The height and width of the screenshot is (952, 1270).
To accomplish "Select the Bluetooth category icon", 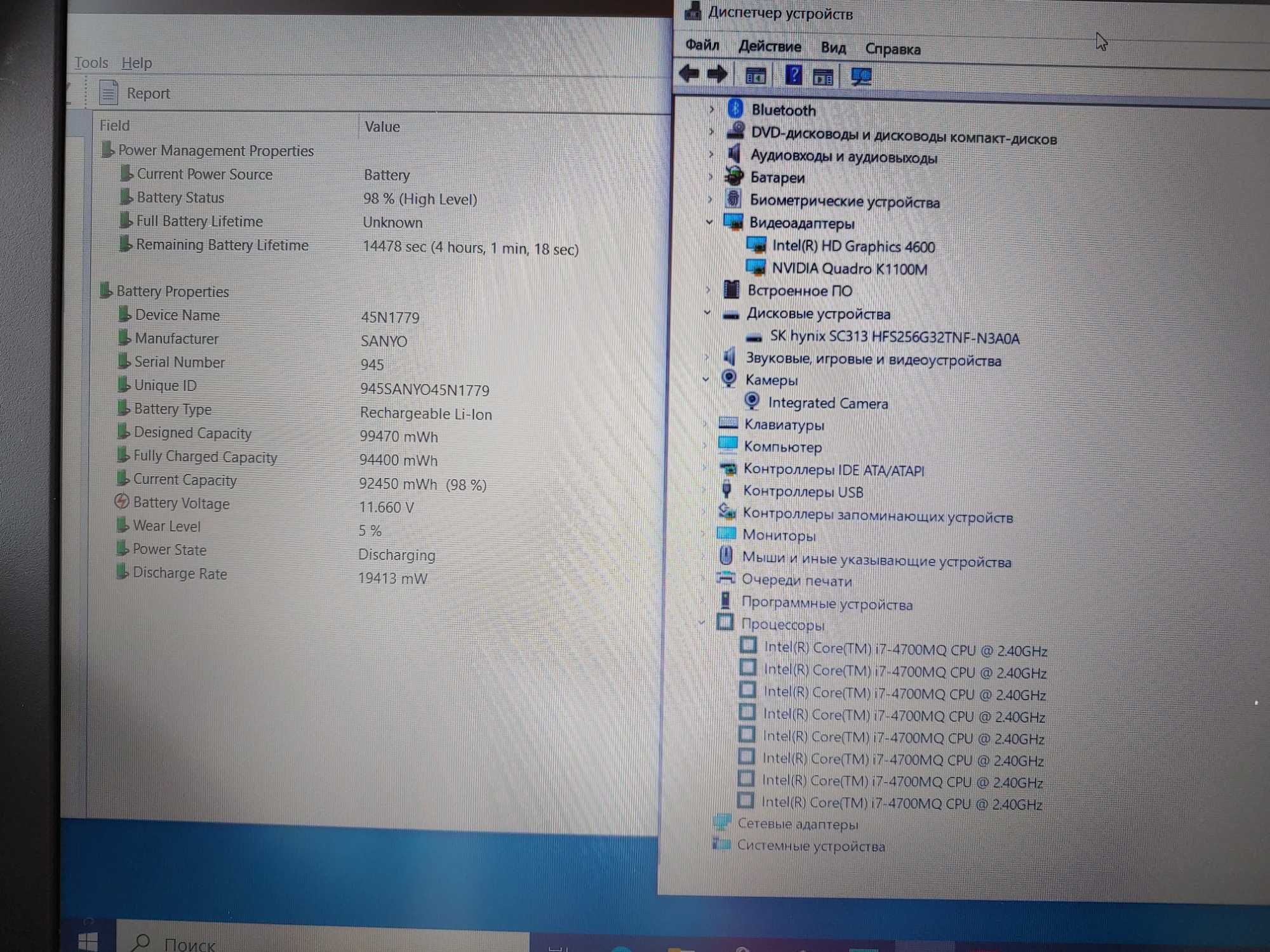I will click(735, 109).
